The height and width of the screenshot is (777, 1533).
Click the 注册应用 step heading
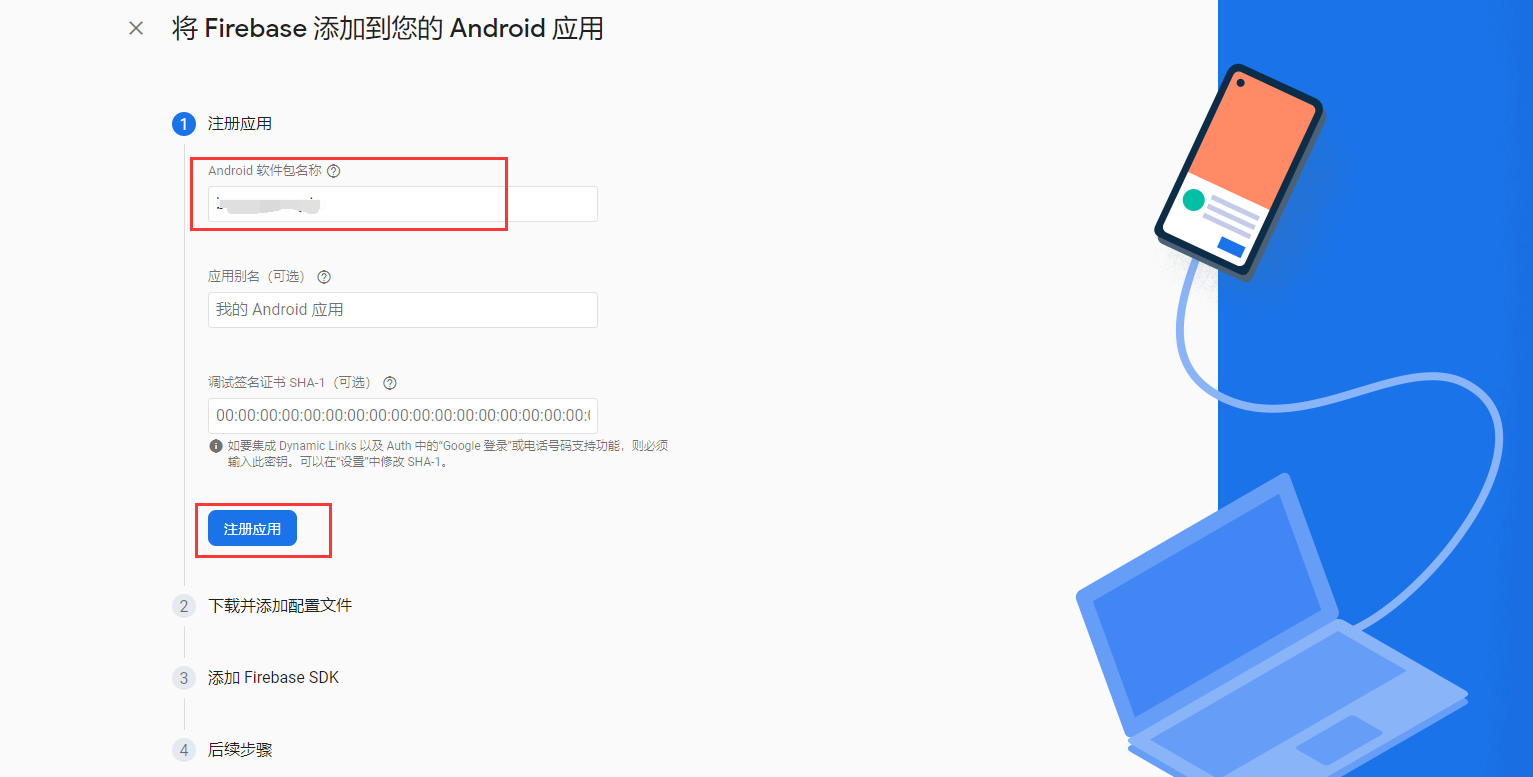tap(240, 124)
